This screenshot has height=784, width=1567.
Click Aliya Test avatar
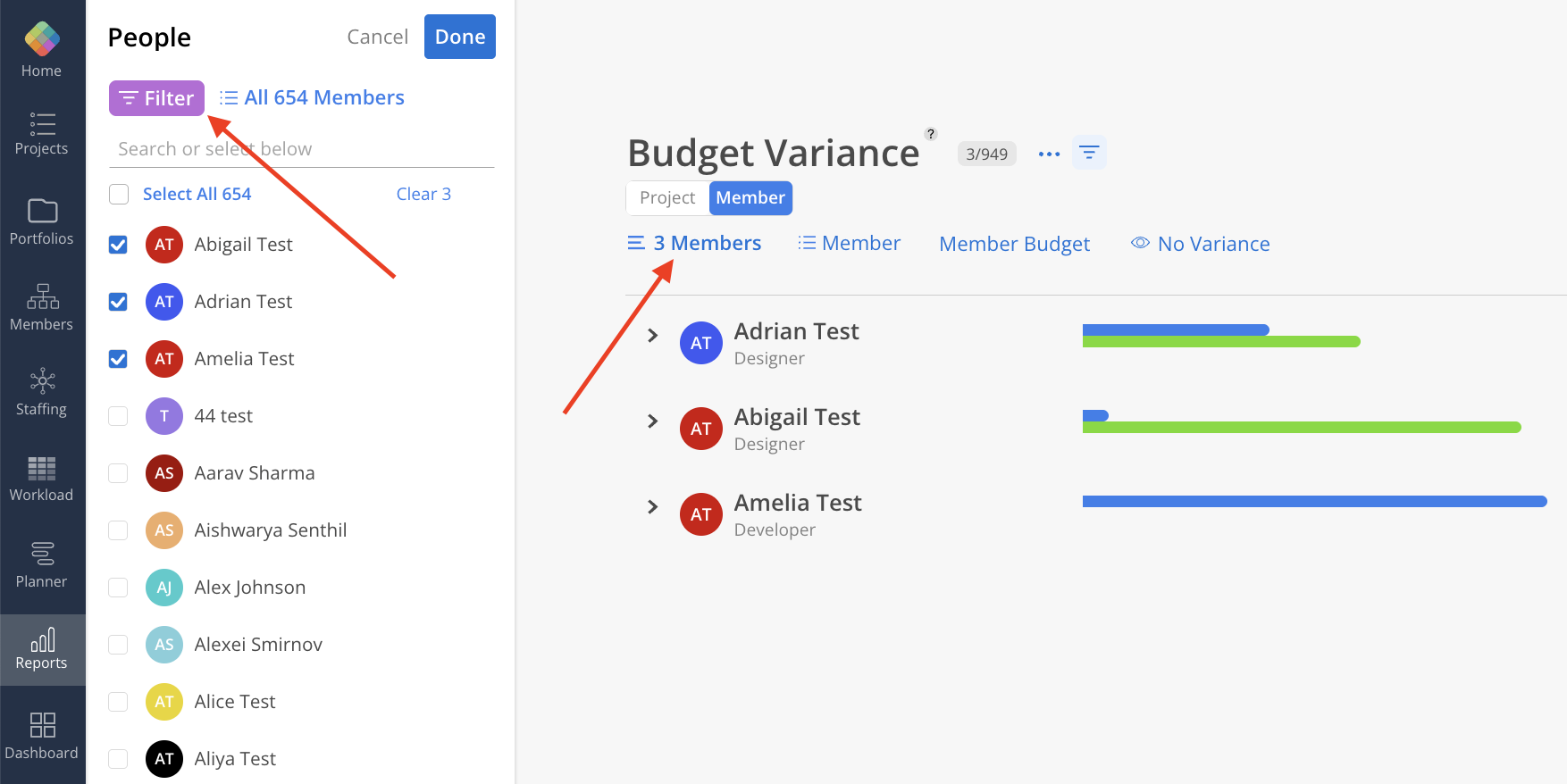164,759
